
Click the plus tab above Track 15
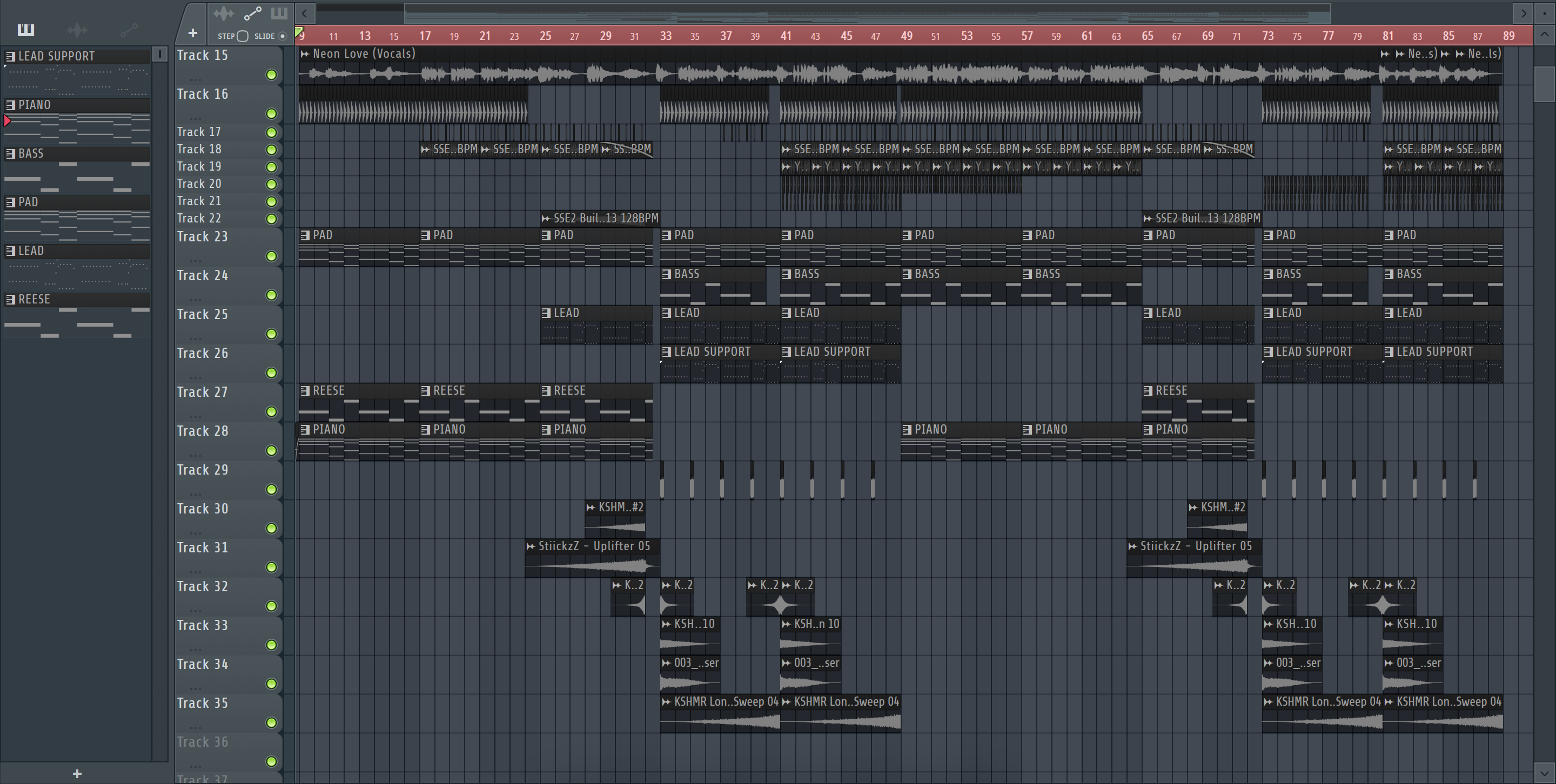coord(193,33)
